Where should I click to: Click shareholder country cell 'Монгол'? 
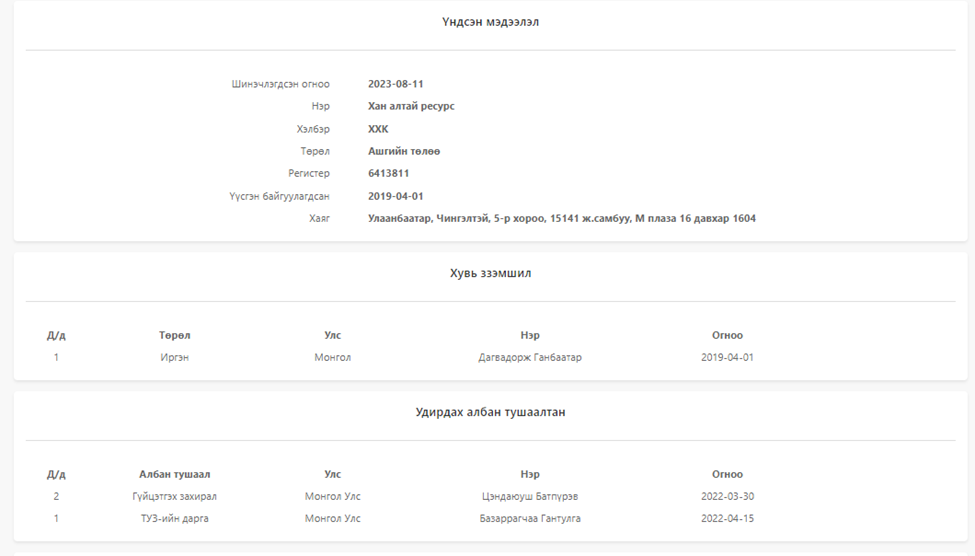[x=332, y=358]
